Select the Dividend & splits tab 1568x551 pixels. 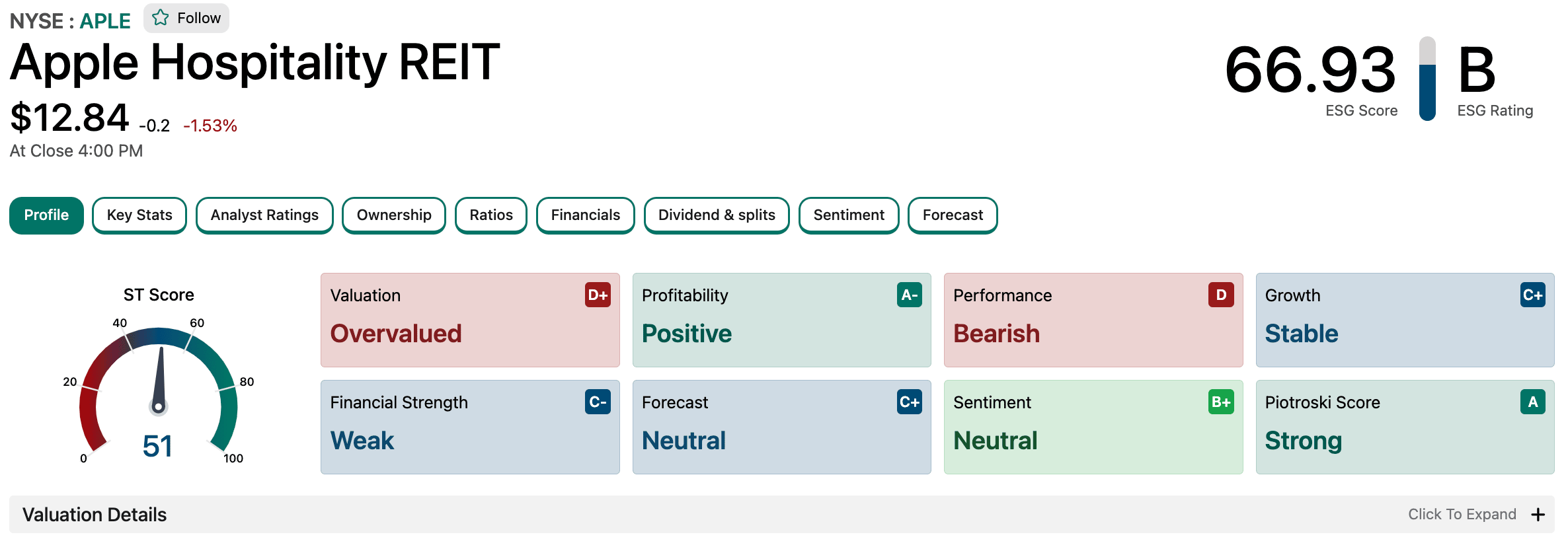pyautogui.click(x=717, y=215)
